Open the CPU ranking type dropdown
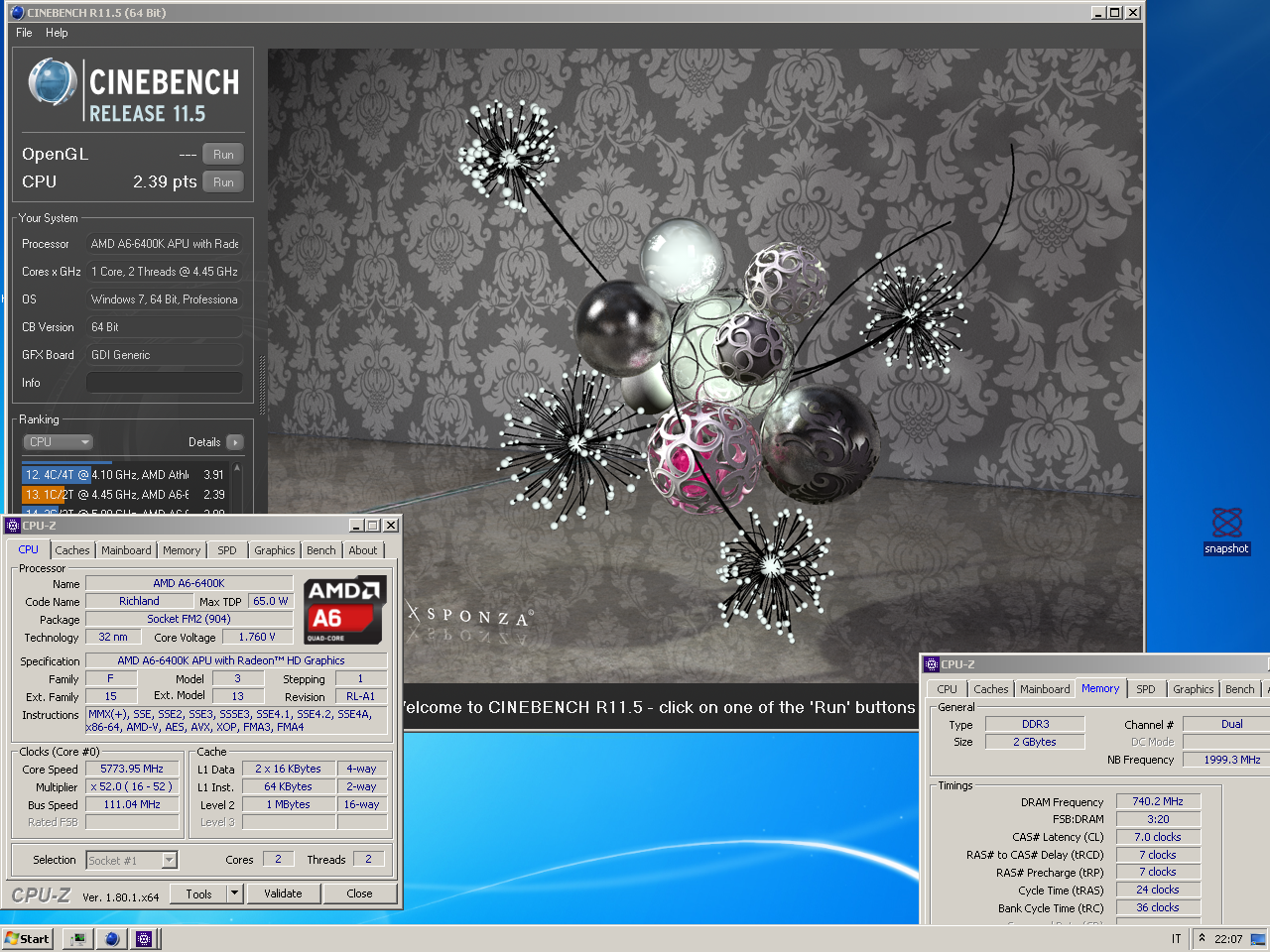 click(58, 442)
